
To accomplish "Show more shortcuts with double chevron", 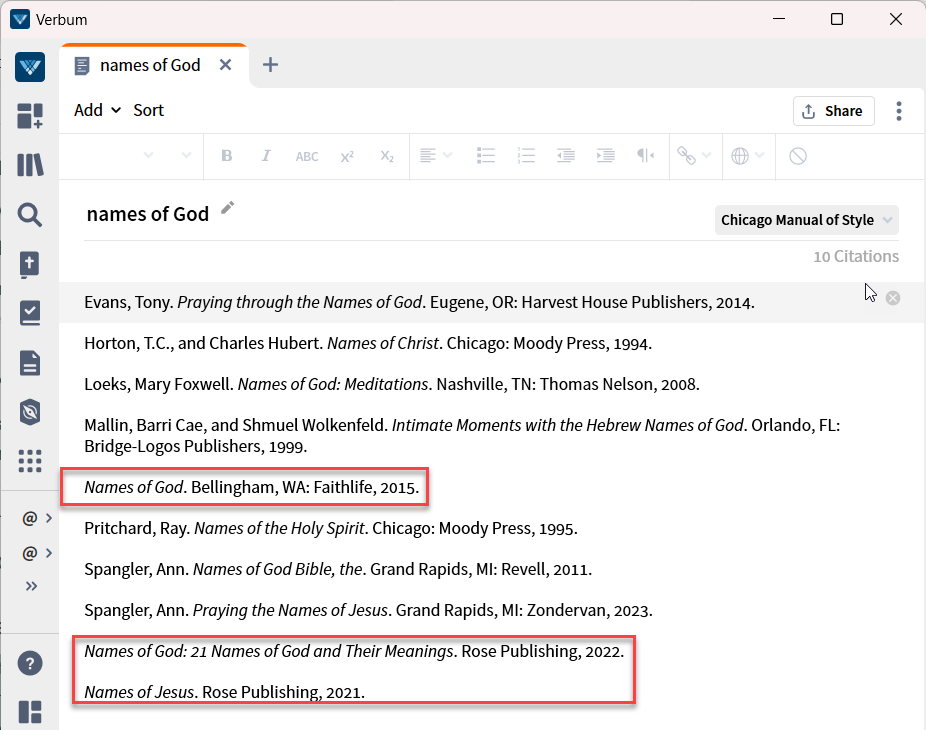I will (x=31, y=586).
